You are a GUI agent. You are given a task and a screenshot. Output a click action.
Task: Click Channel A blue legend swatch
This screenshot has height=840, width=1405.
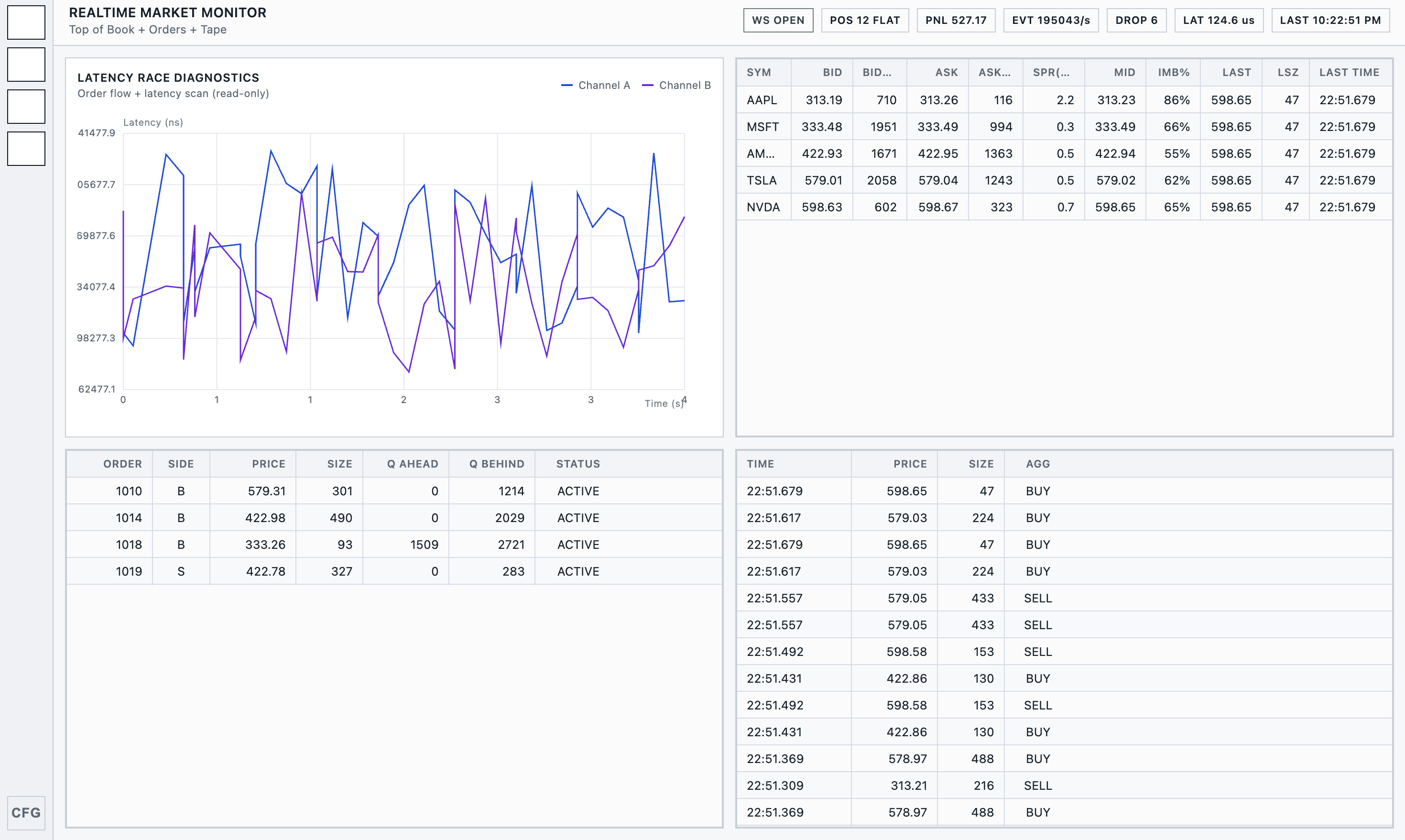[566, 86]
